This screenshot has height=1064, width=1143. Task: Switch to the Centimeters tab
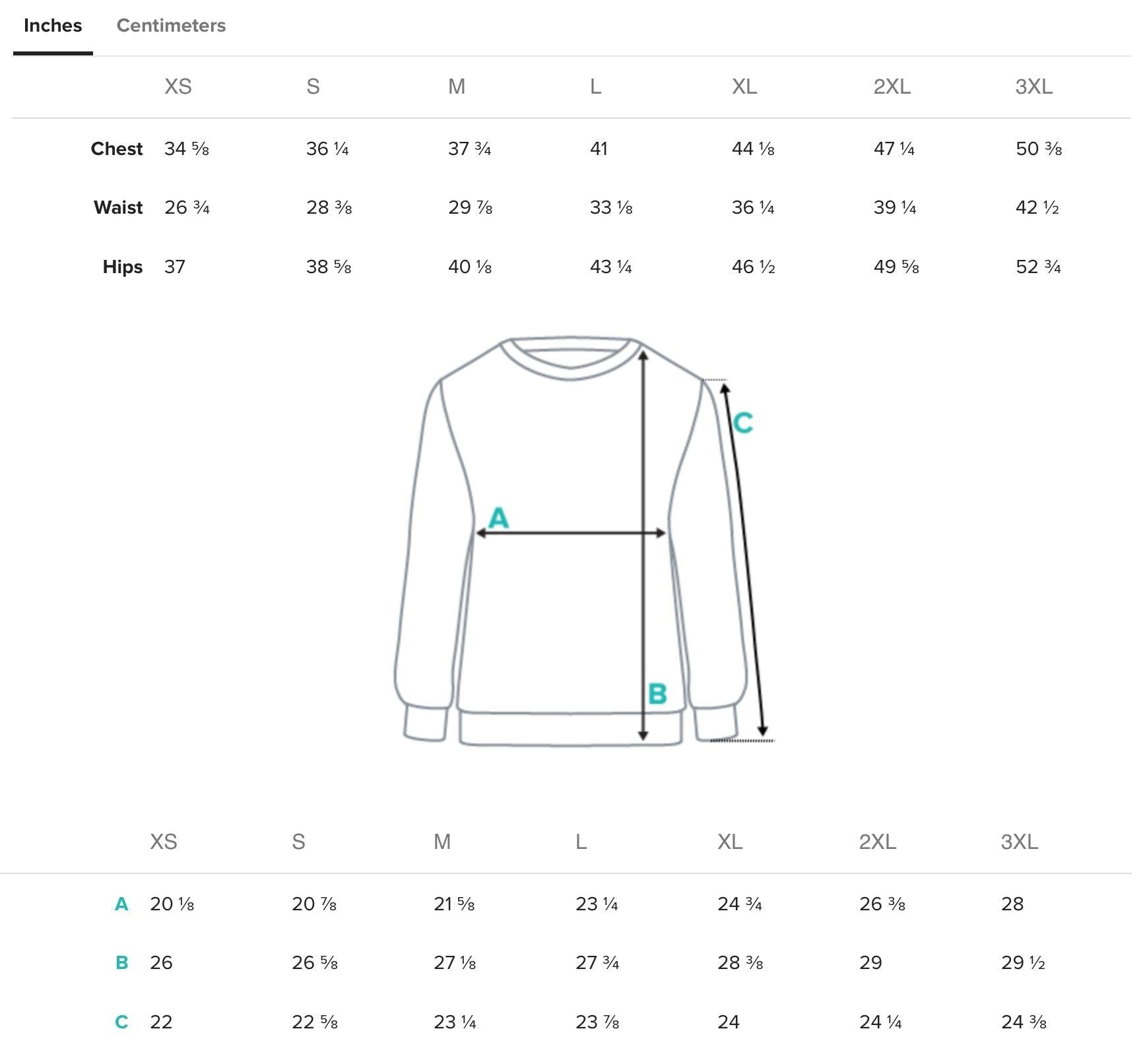(x=171, y=26)
